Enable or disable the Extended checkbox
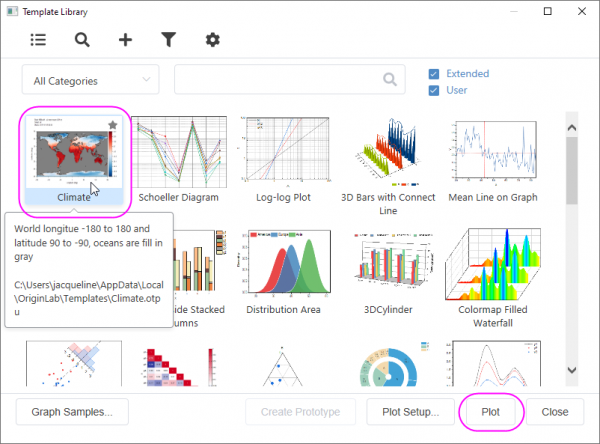The height and width of the screenshot is (444, 600). pyautogui.click(x=434, y=73)
